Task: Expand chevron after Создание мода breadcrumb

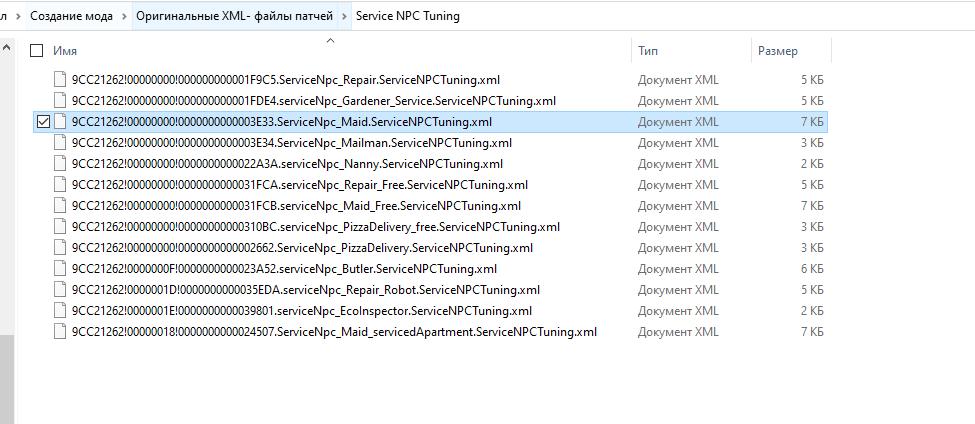Action: point(124,16)
